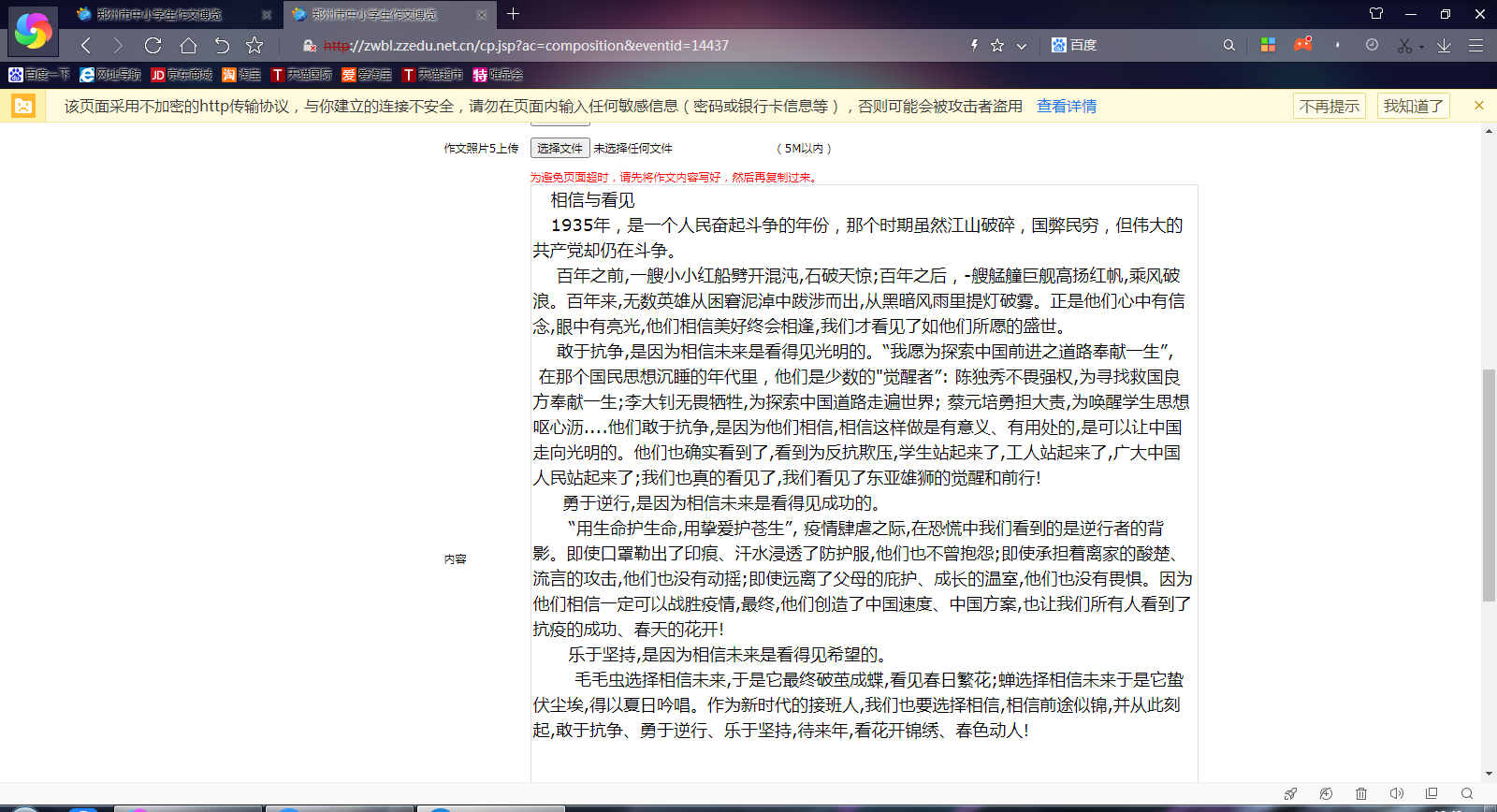Expand the address bar dropdown chevron
This screenshot has width=1497, height=812.
pos(1022,45)
